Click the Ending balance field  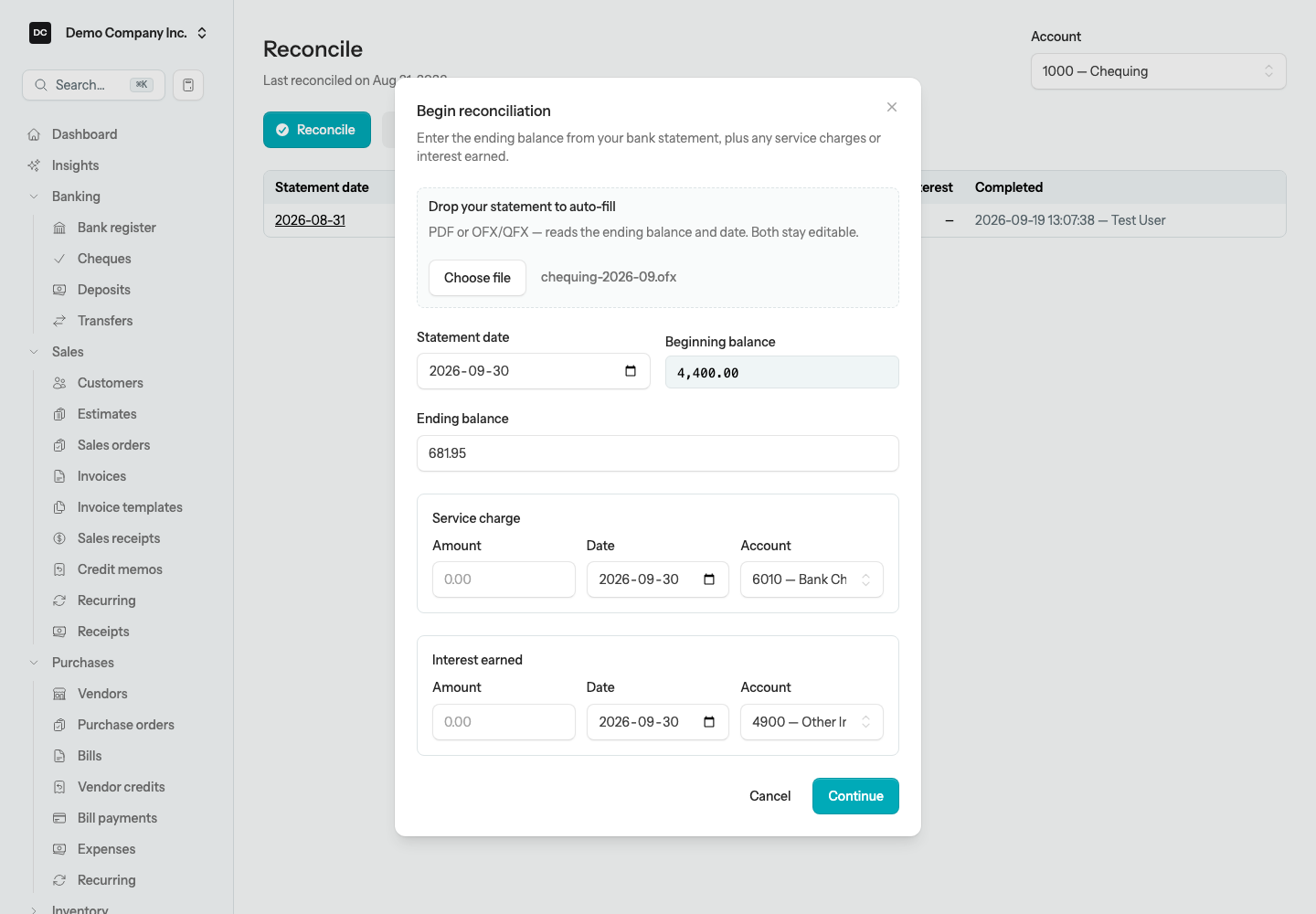pos(658,453)
